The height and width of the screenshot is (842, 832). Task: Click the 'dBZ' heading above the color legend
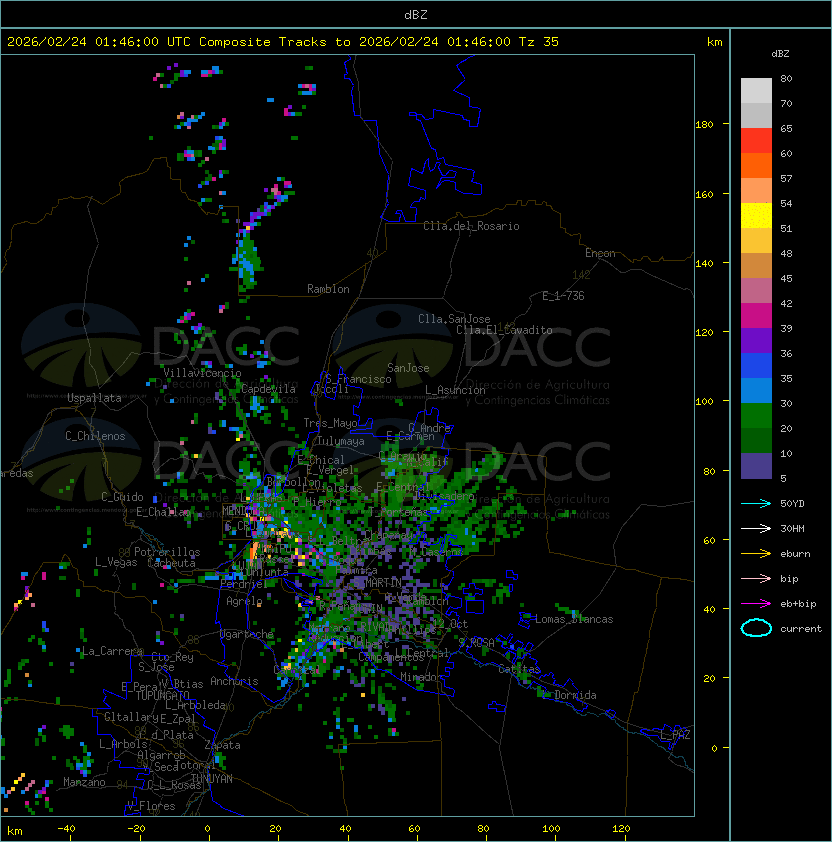780,54
